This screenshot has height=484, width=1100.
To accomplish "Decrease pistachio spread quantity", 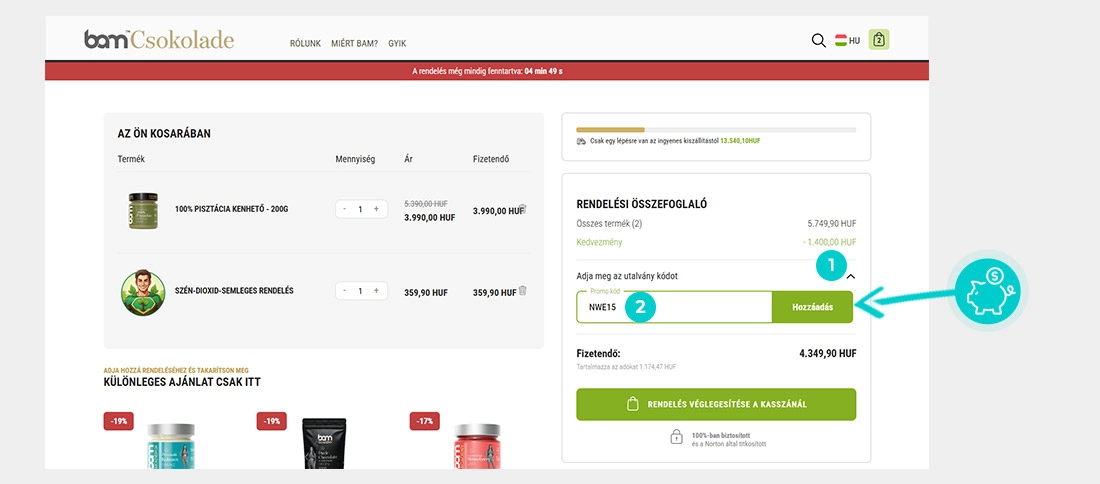I will (x=344, y=209).
